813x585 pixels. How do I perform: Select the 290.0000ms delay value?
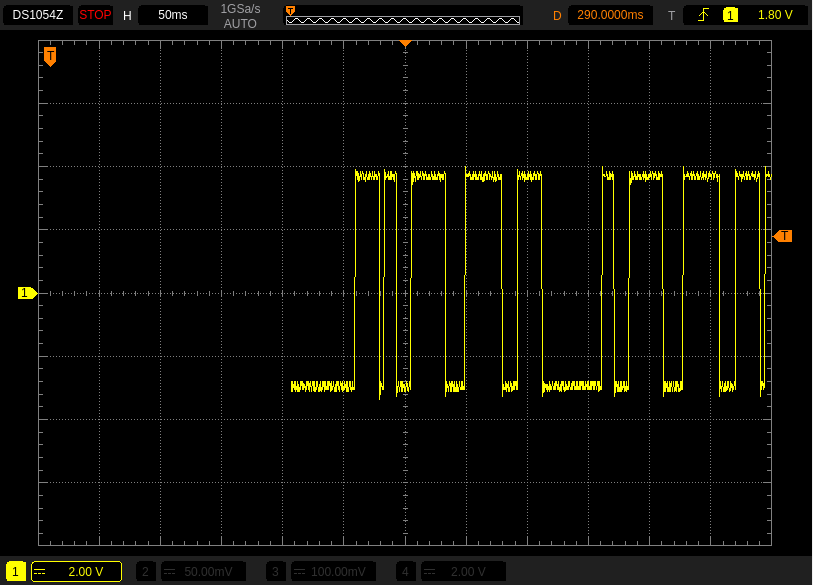tap(610, 15)
